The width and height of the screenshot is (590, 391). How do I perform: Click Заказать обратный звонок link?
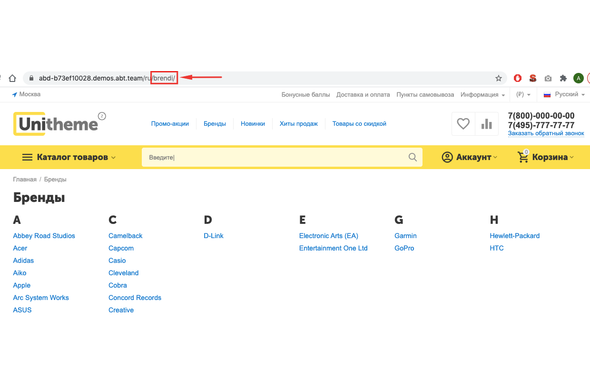tap(546, 133)
